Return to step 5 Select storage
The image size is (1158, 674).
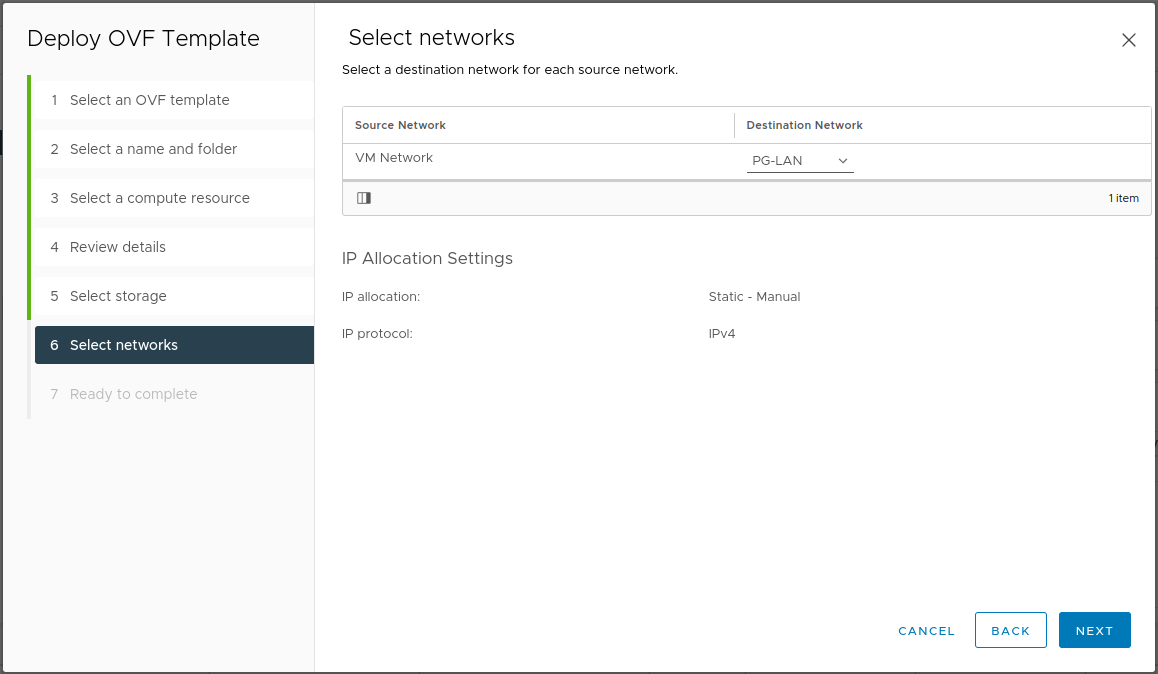[x=118, y=296]
